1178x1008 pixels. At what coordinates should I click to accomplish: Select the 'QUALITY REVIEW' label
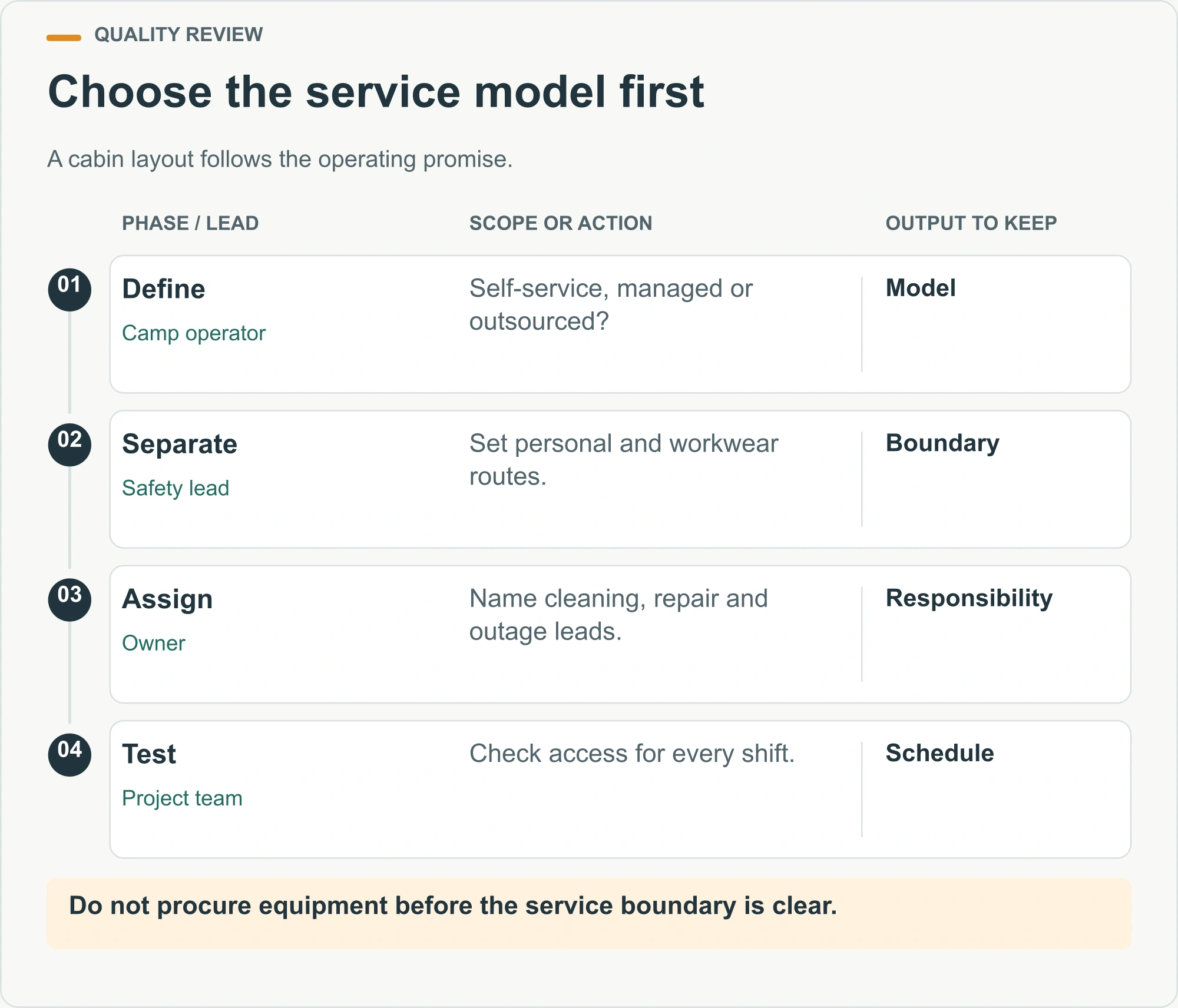point(178,35)
